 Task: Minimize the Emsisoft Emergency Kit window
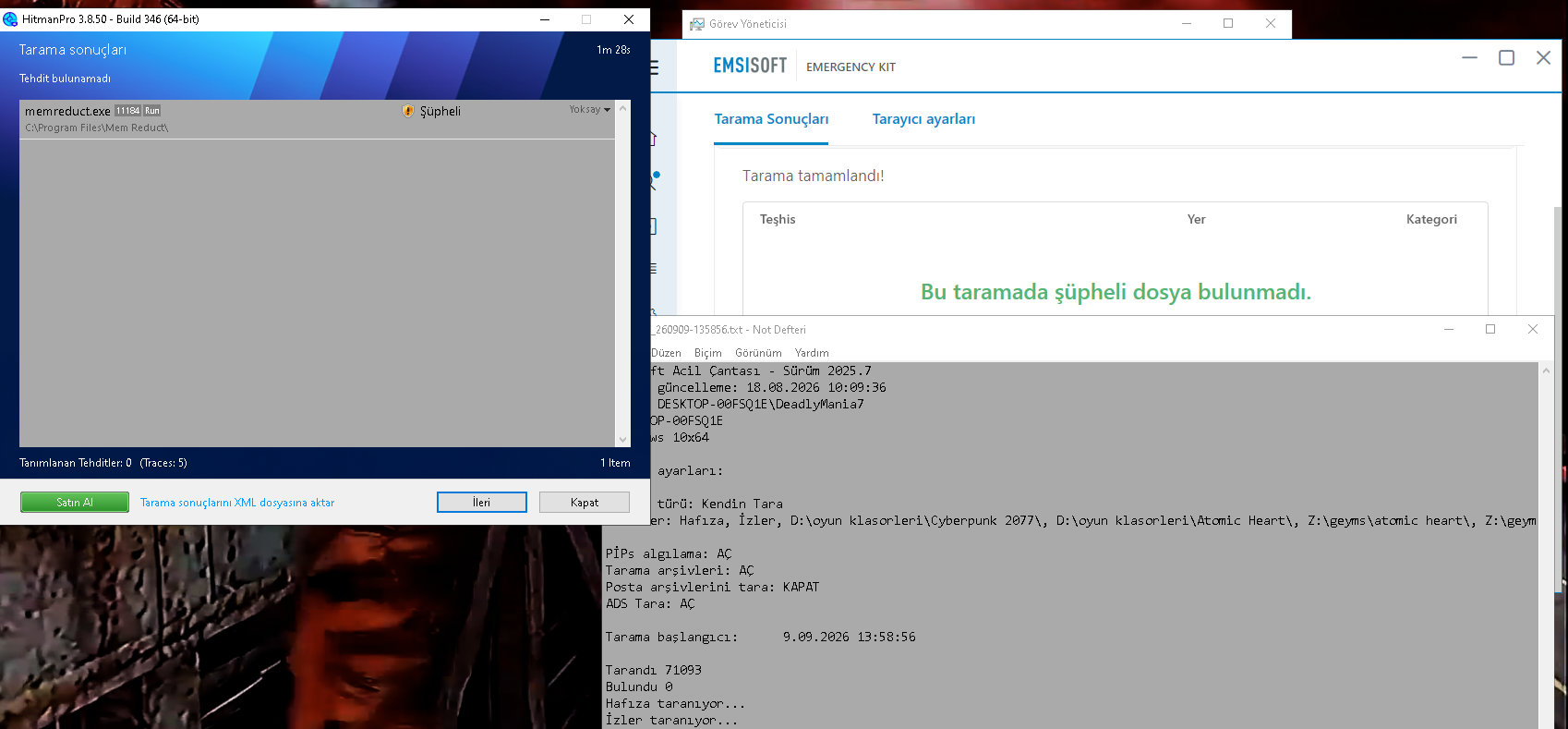[x=1470, y=57]
